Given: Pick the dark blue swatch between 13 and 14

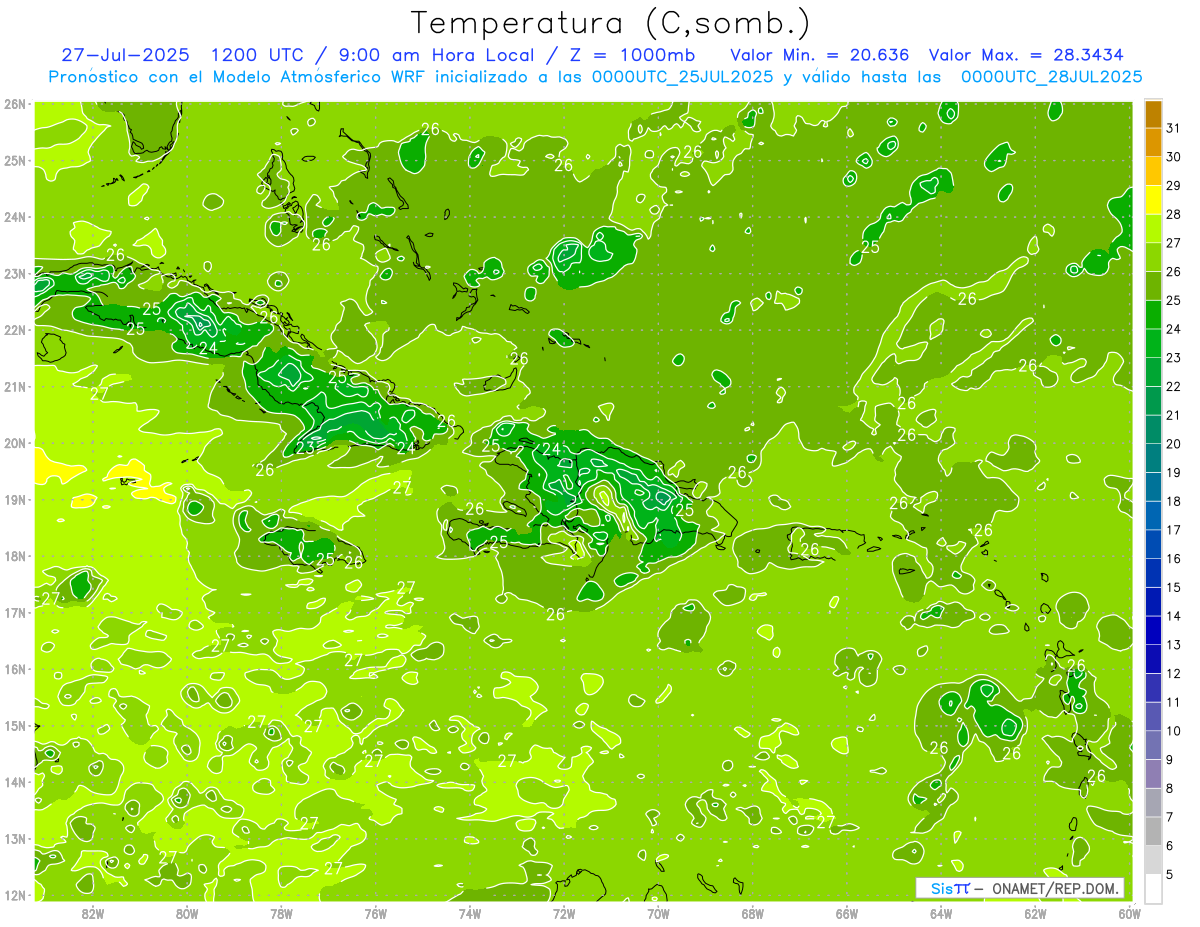Looking at the screenshot, I should click(1153, 630).
